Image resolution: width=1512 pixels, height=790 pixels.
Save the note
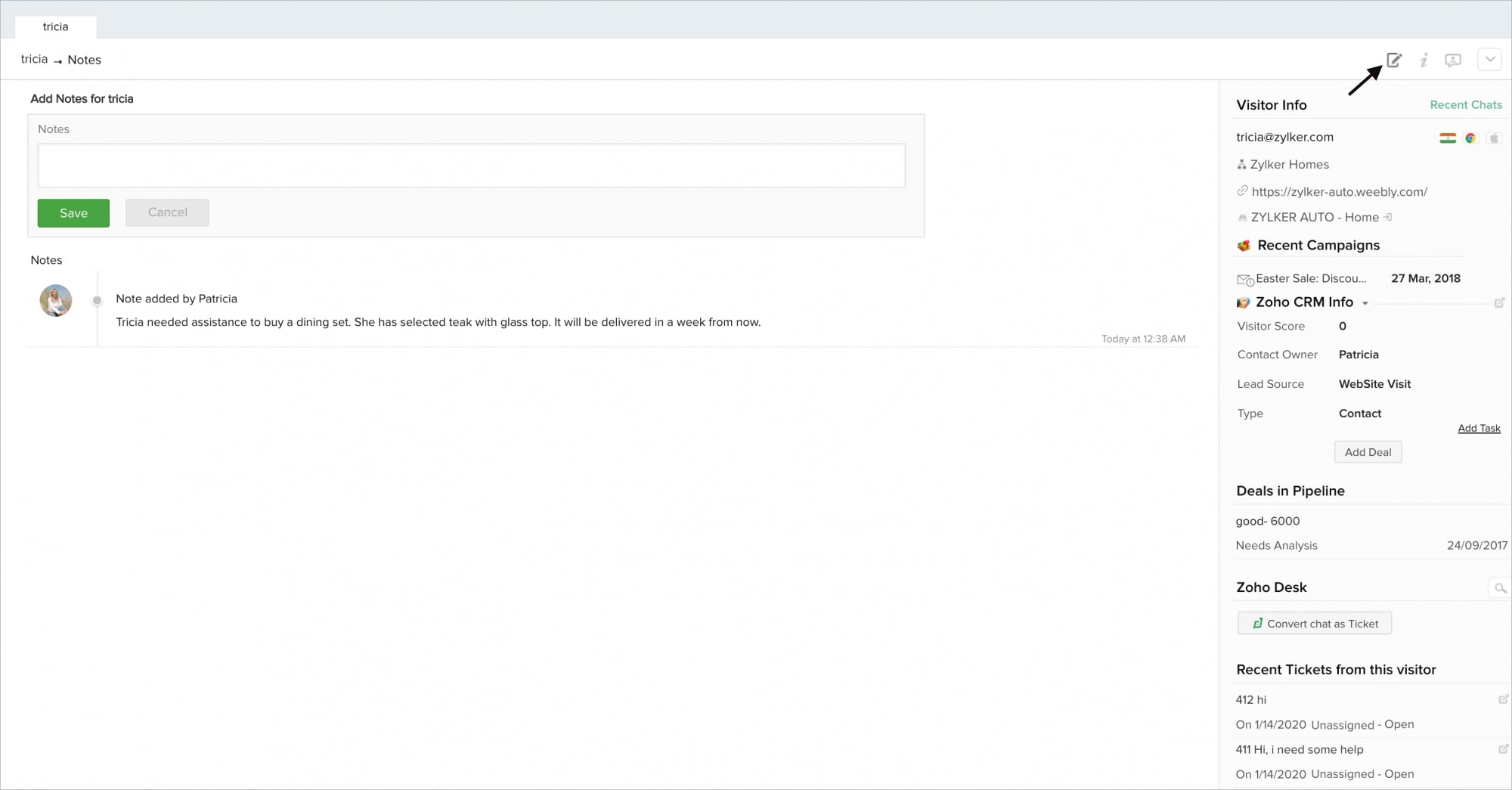pos(73,213)
